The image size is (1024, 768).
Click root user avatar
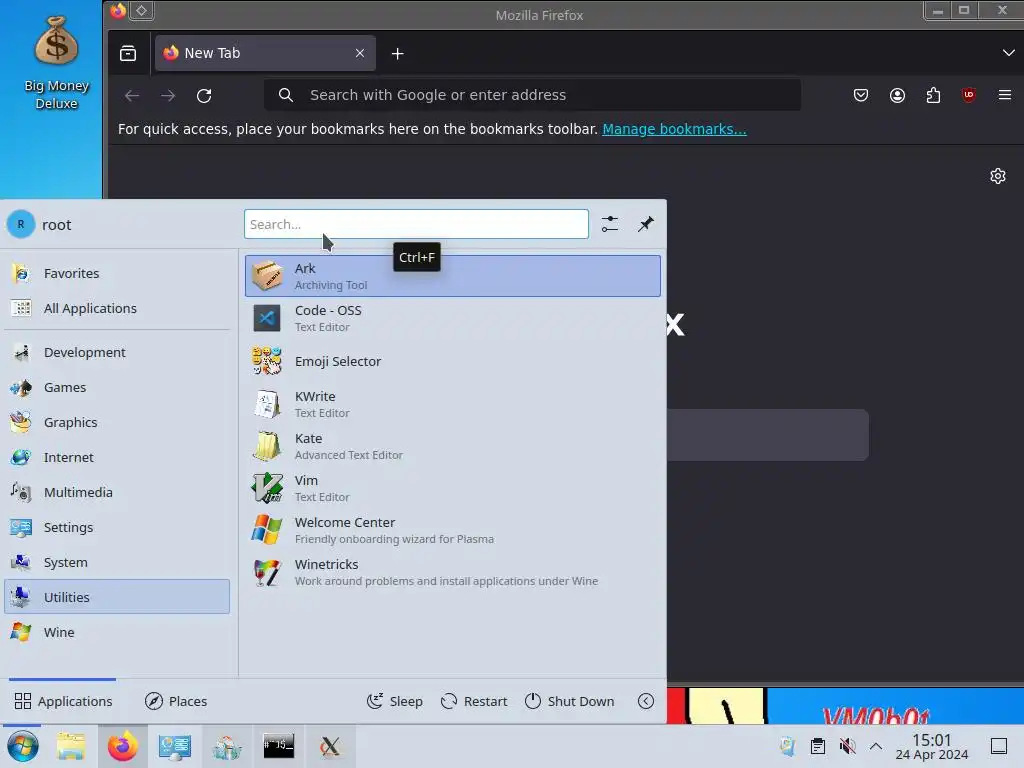[x=21, y=224]
